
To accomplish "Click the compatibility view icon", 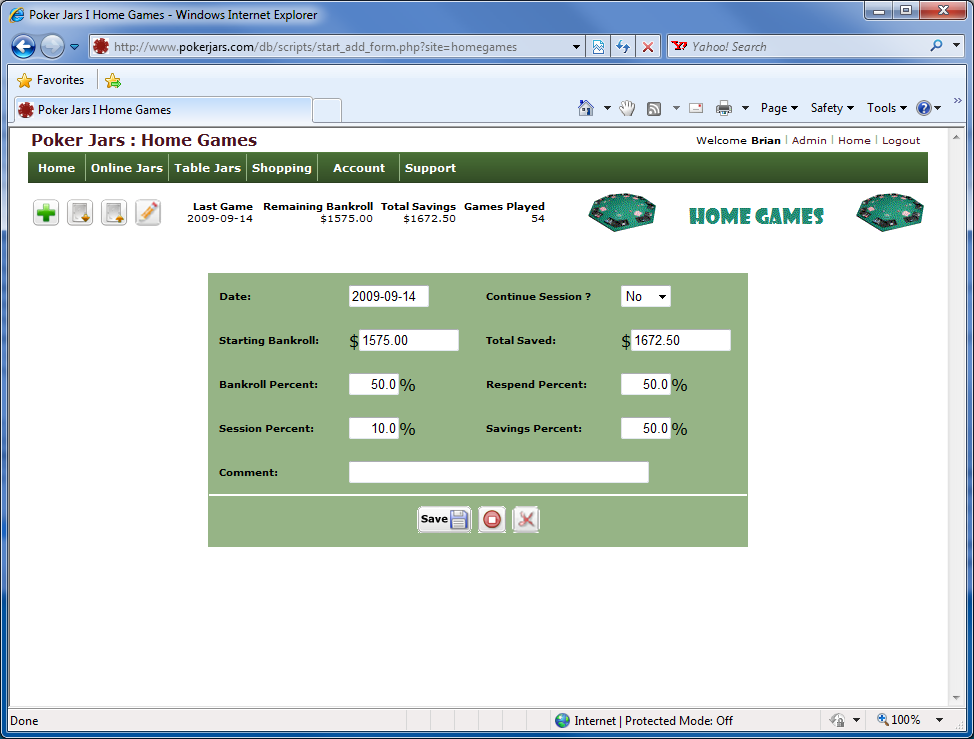I will coord(598,47).
